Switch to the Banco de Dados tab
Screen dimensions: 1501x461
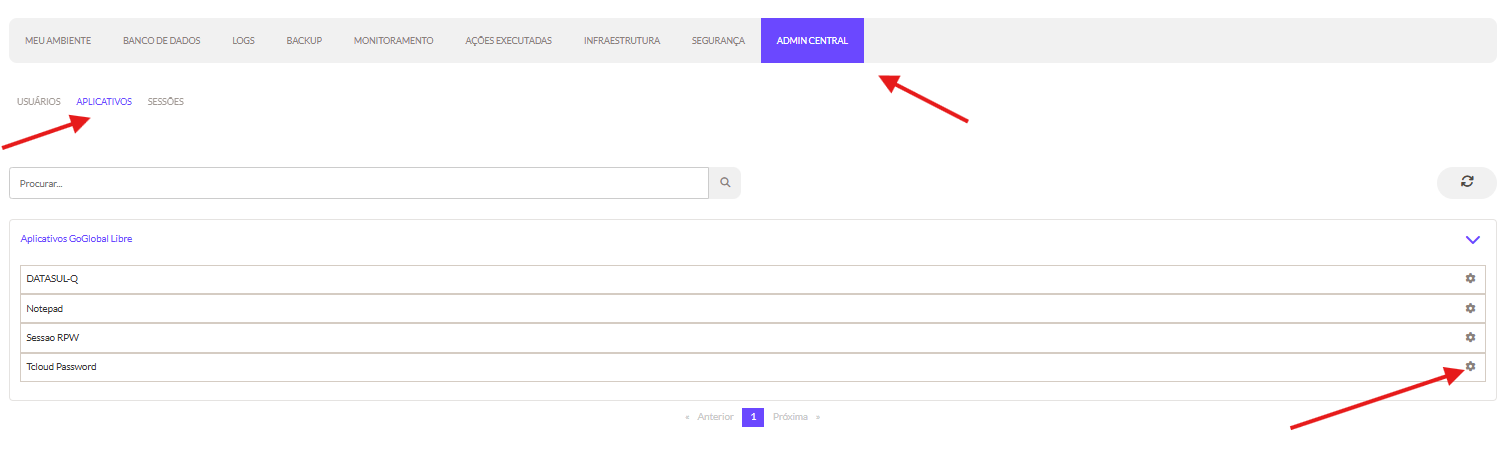162,41
